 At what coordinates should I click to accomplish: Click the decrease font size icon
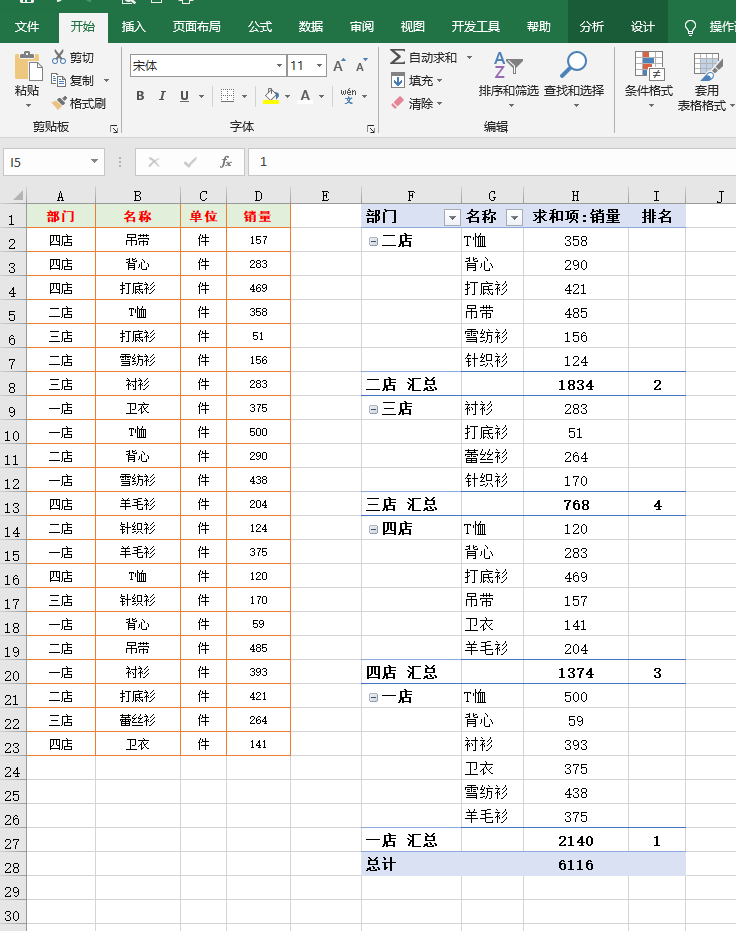(x=361, y=65)
